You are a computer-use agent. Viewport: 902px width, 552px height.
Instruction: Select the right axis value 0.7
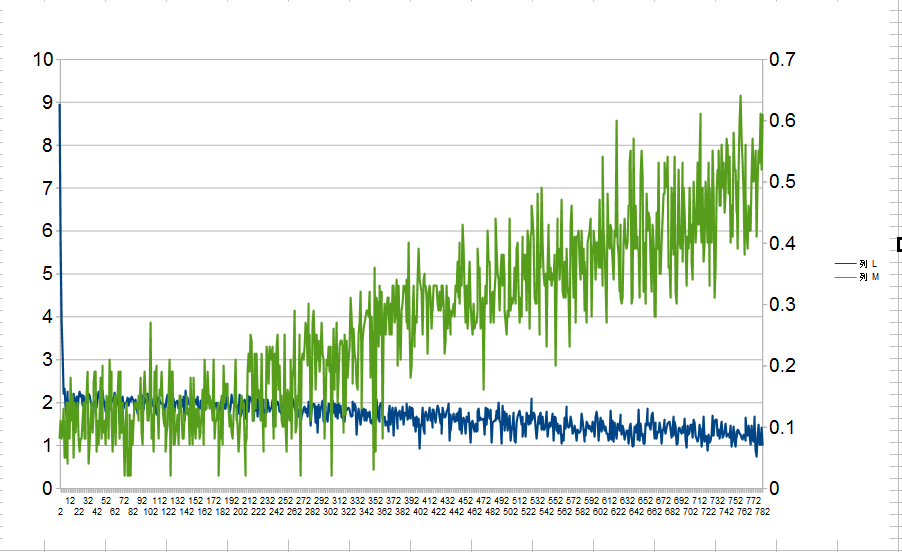pos(782,59)
